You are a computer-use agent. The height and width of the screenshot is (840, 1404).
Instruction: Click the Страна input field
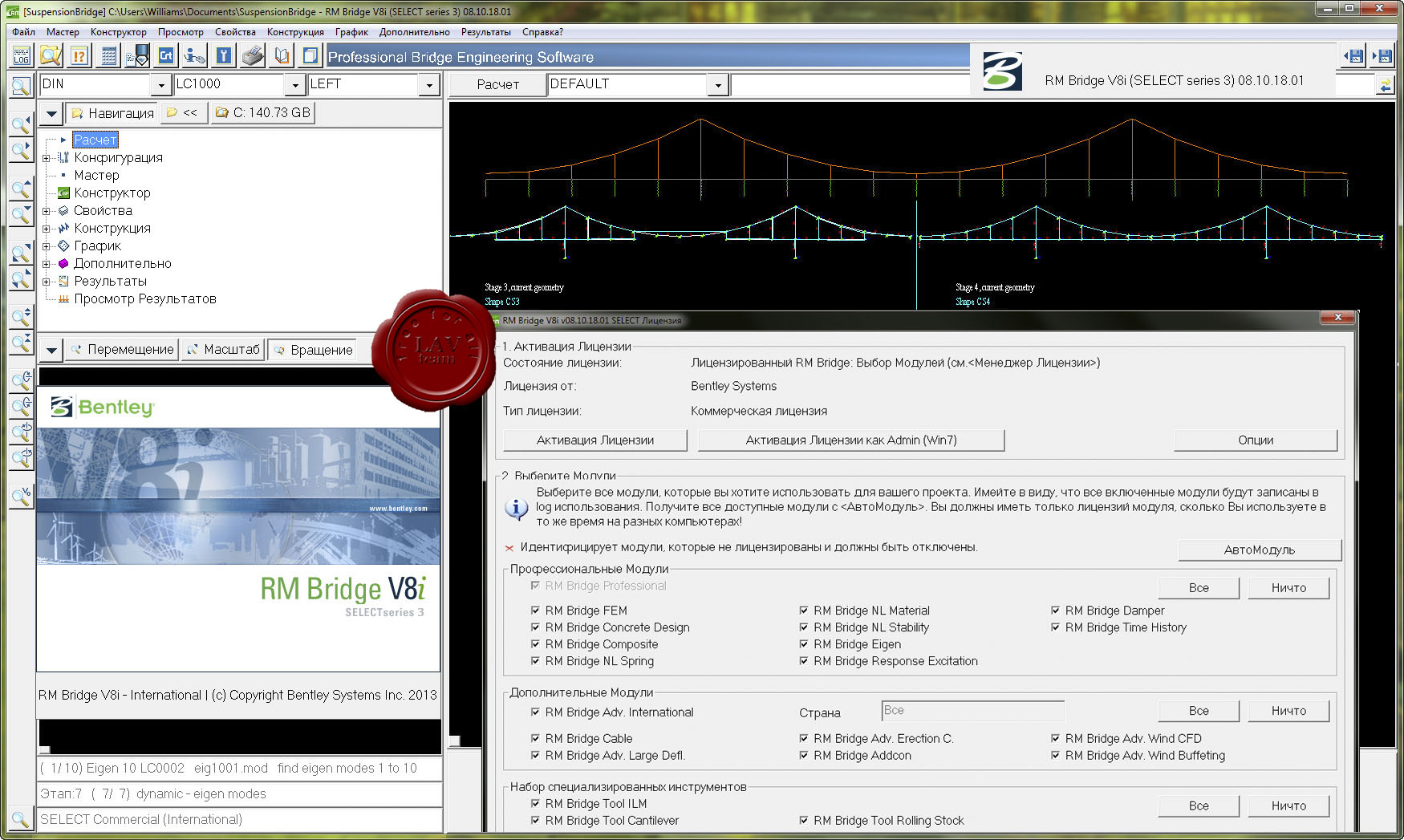pyautogui.click(x=972, y=711)
